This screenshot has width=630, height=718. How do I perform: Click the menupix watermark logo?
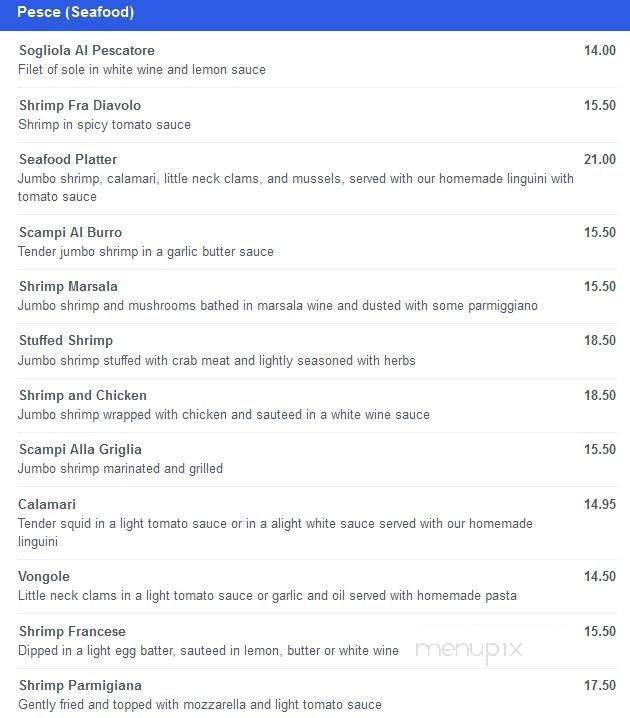tap(469, 650)
